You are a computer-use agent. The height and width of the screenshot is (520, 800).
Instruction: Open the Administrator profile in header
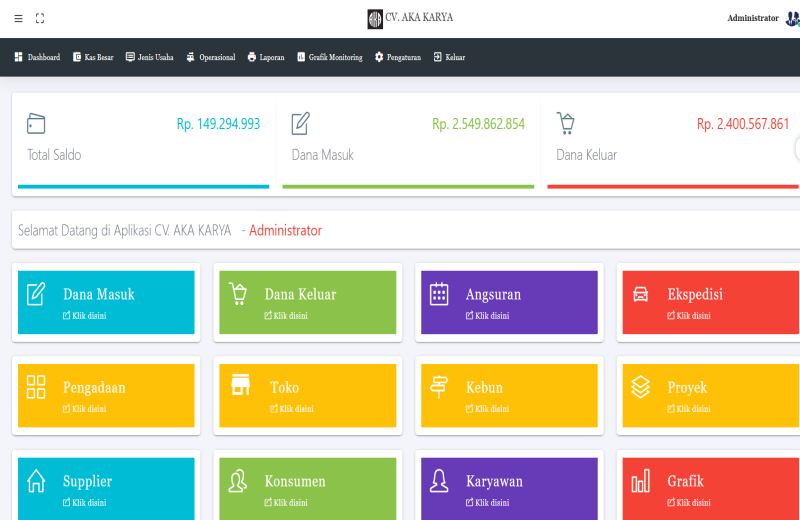[757, 18]
